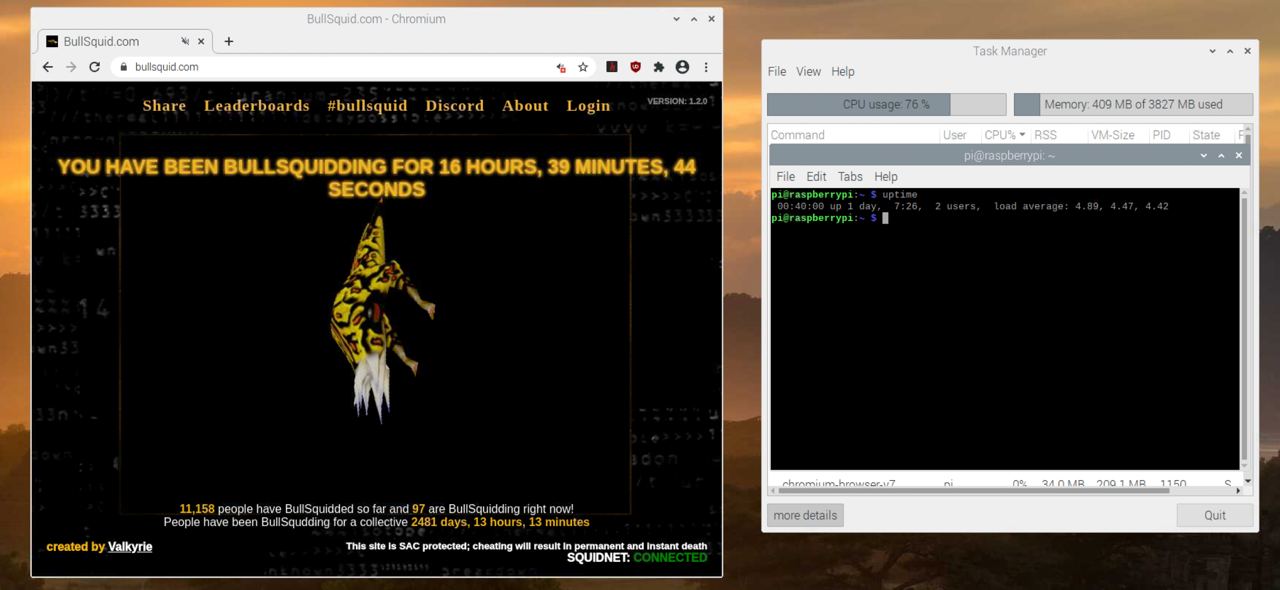
Task: Click the terminal vertical scrollbar
Action: tap(1244, 326)
